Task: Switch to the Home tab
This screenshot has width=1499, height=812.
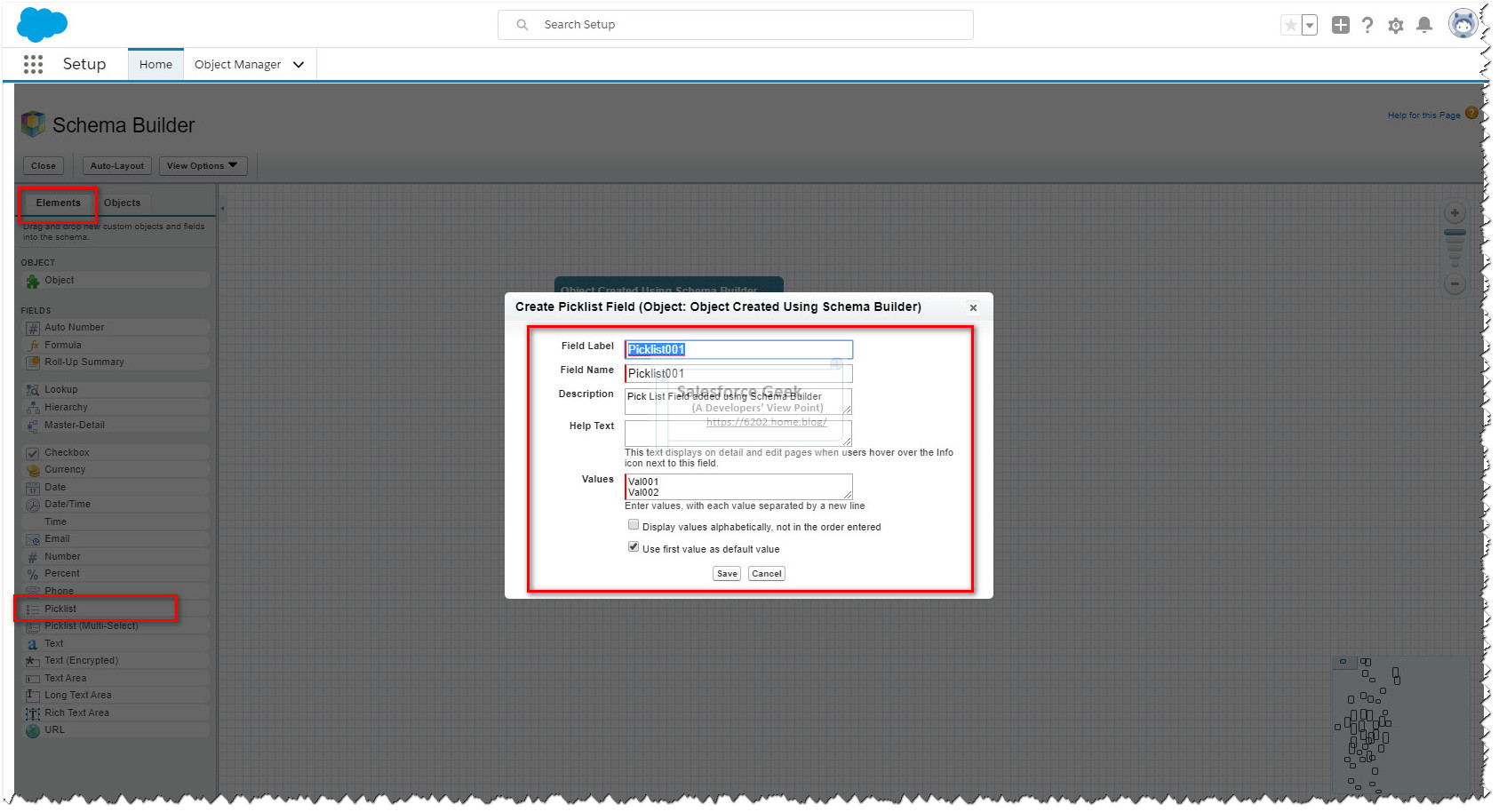Action: click(x=155, y=64)
